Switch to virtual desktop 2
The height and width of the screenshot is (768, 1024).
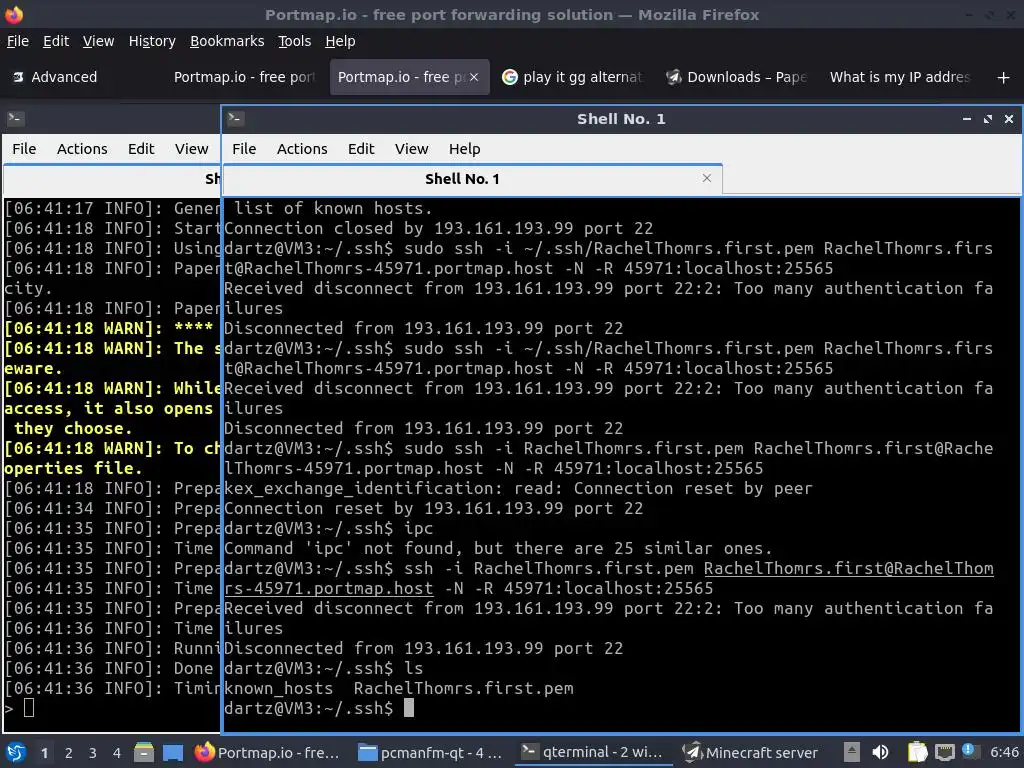[x=68, y=753]
